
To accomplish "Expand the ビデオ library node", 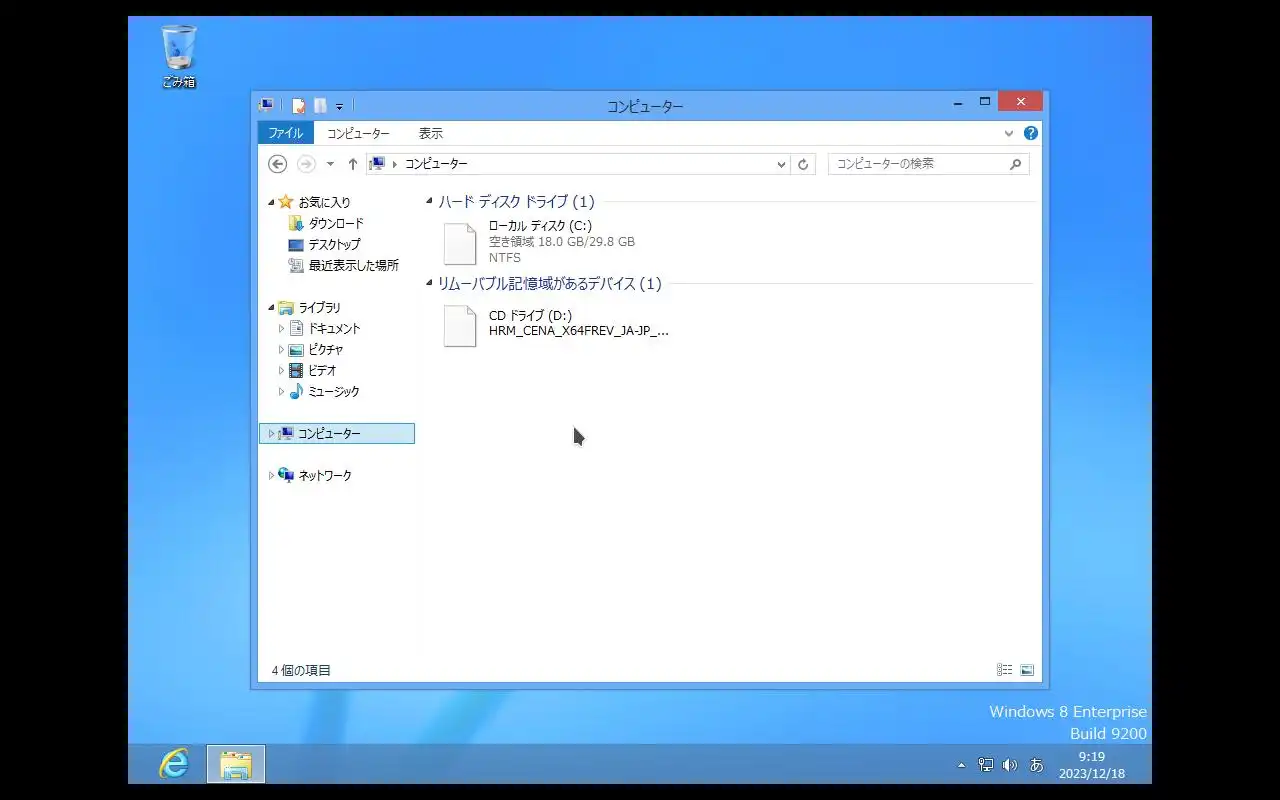I will [x=281, y=370].
